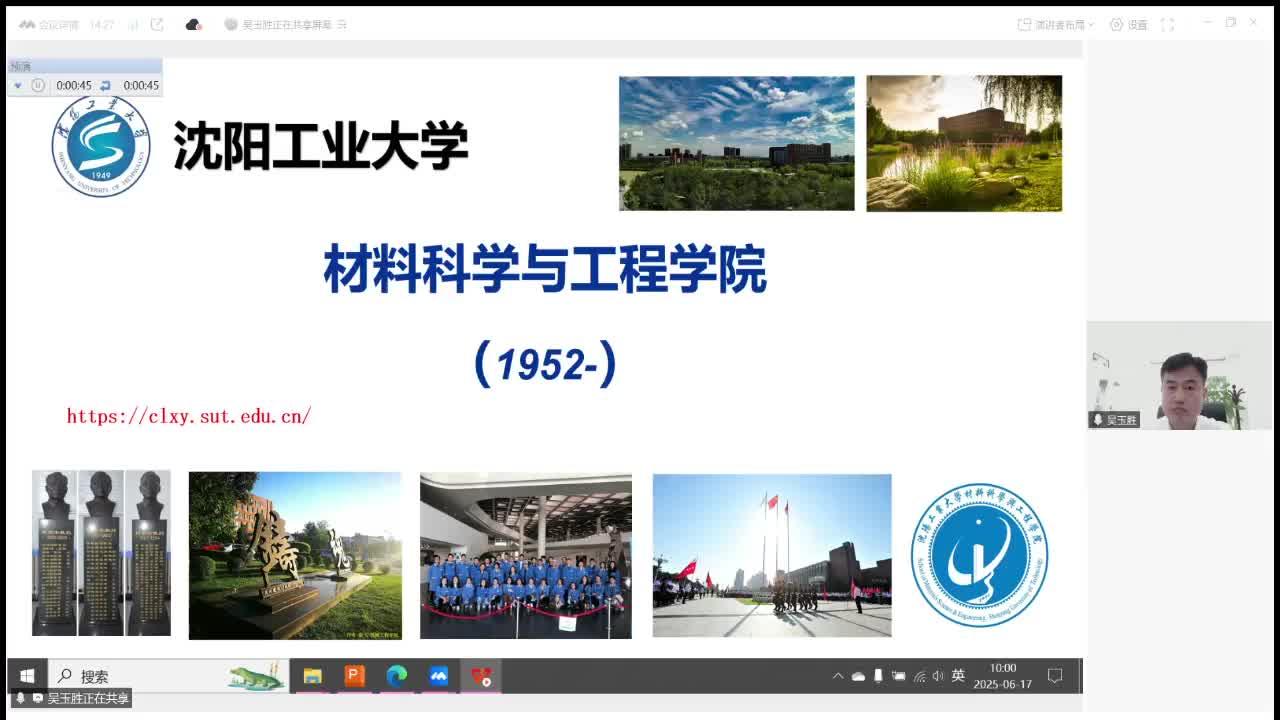This screenshot has width=1280, height=720.
Task: Open clock and date 2025-06-17
Action: coord(1002,676)
